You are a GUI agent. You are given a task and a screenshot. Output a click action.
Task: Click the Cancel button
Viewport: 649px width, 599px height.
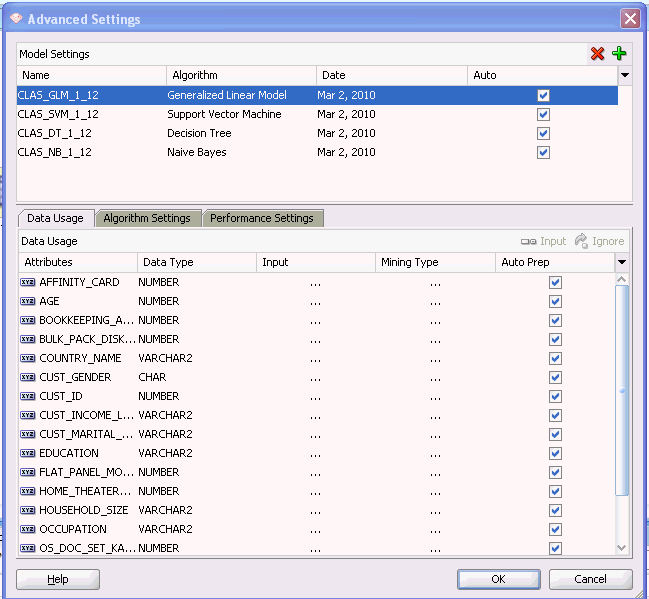[590, 579]
